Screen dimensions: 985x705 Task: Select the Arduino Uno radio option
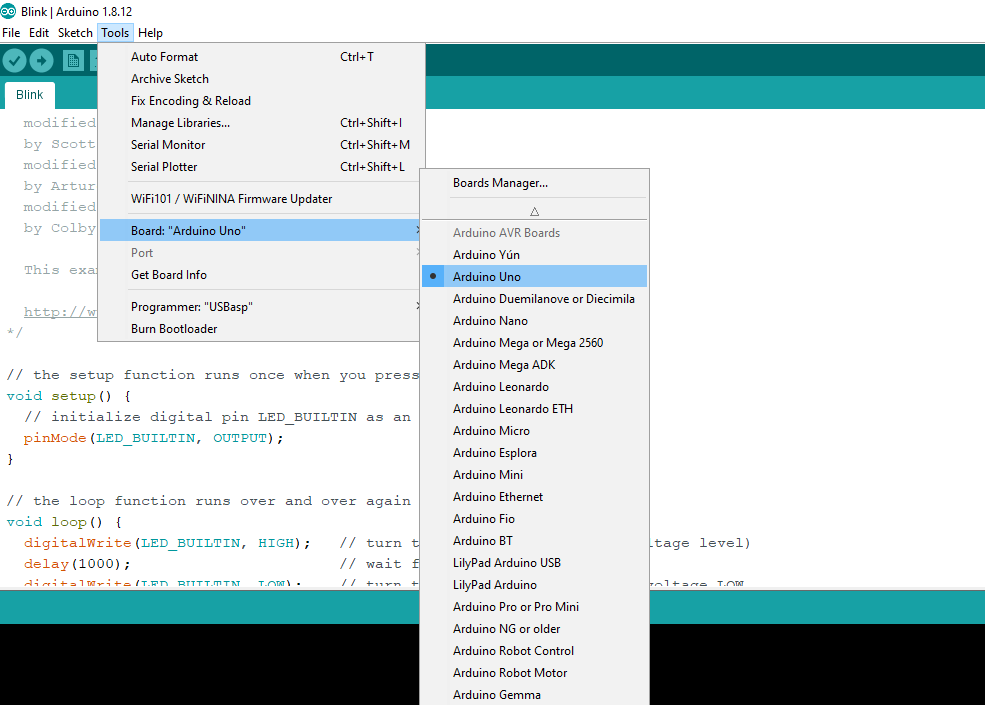click(x=486, y=277)
